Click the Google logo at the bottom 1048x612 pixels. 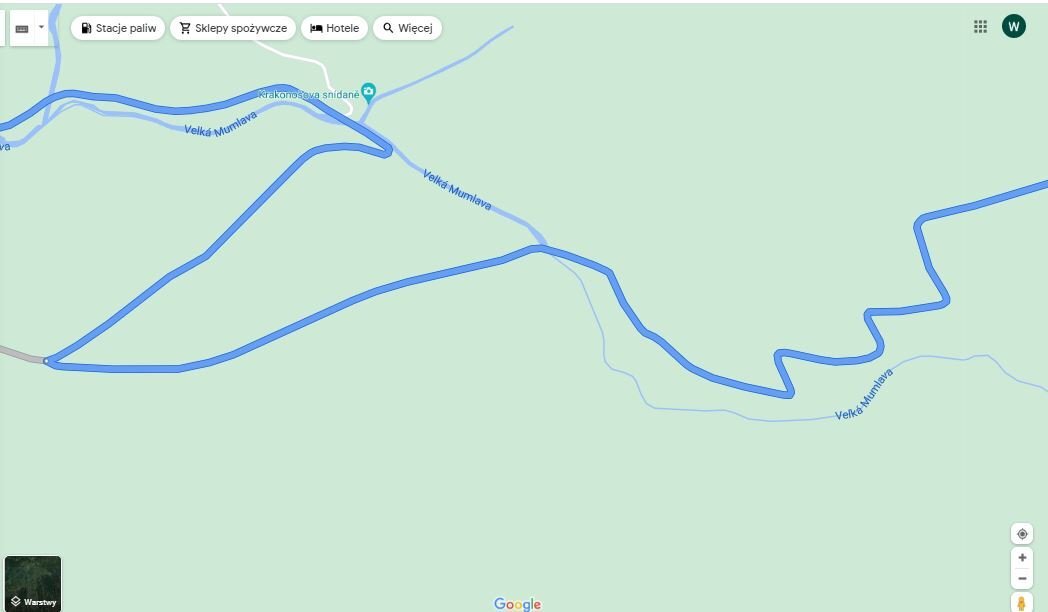(x=517, y=604)
